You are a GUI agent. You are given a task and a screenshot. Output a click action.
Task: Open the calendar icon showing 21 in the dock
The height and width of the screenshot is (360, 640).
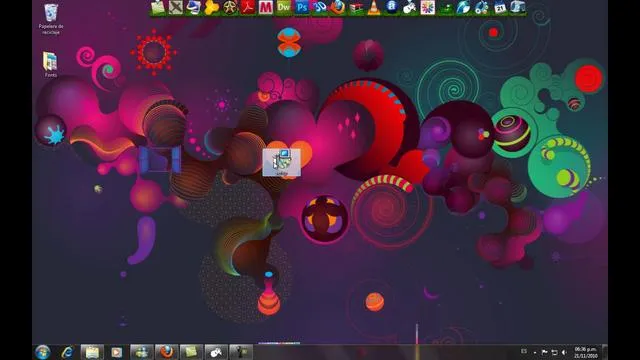click(500, 7)
